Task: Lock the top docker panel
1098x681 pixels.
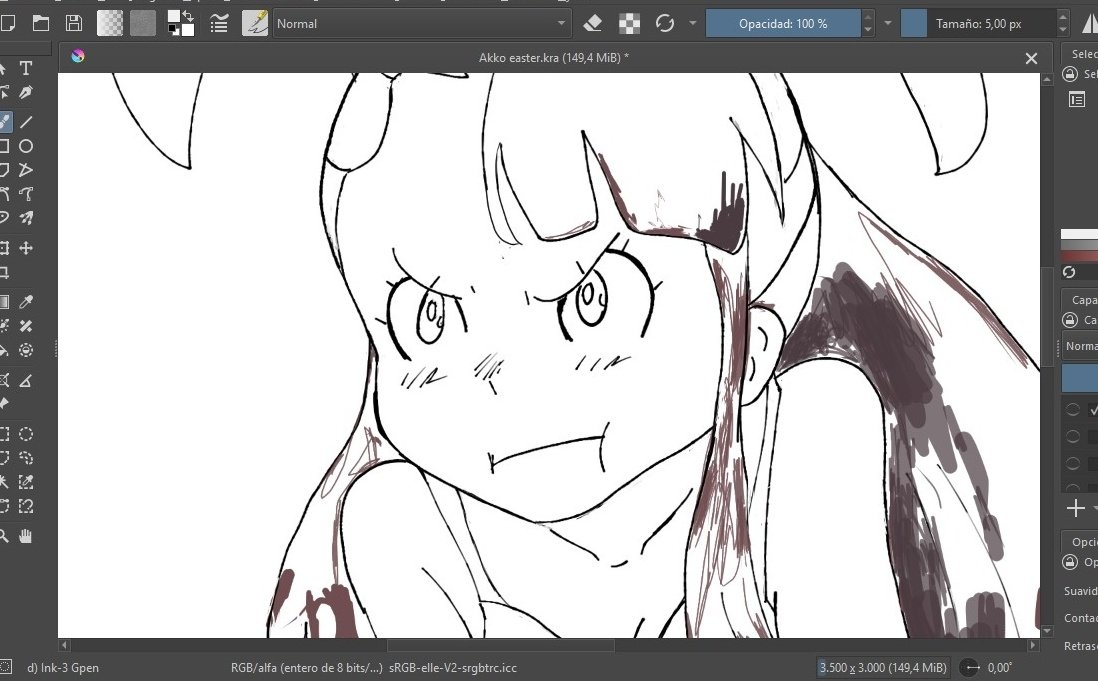Action: click(1070, 74)
